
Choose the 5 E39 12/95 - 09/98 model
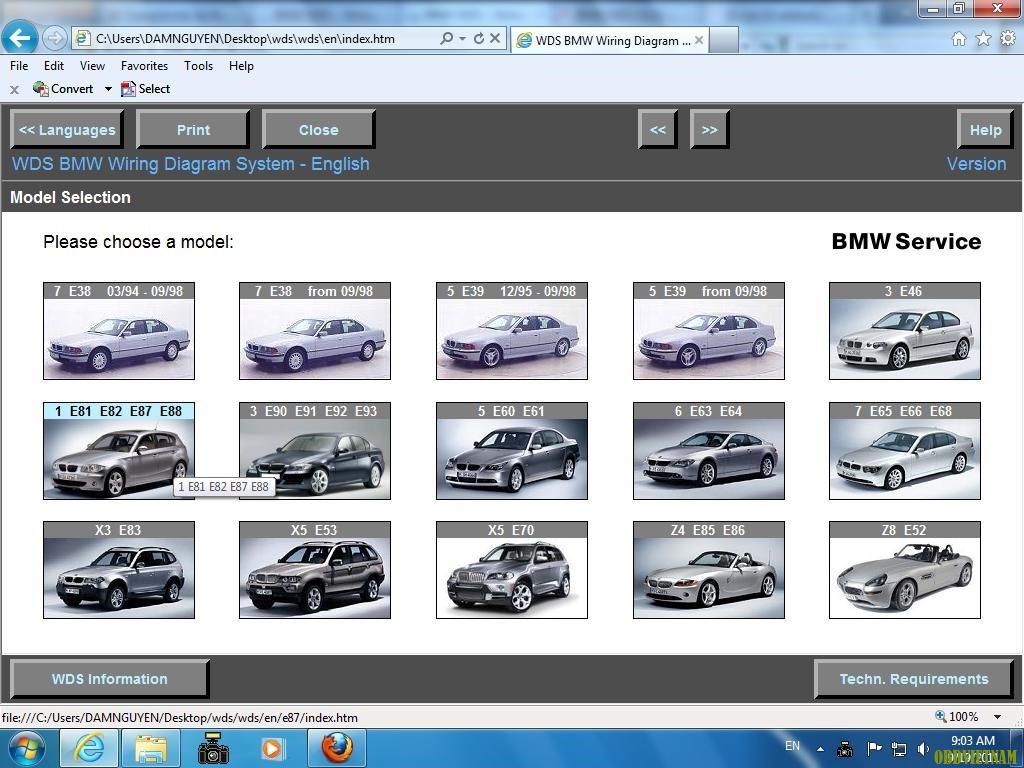[x=512, y=330]
